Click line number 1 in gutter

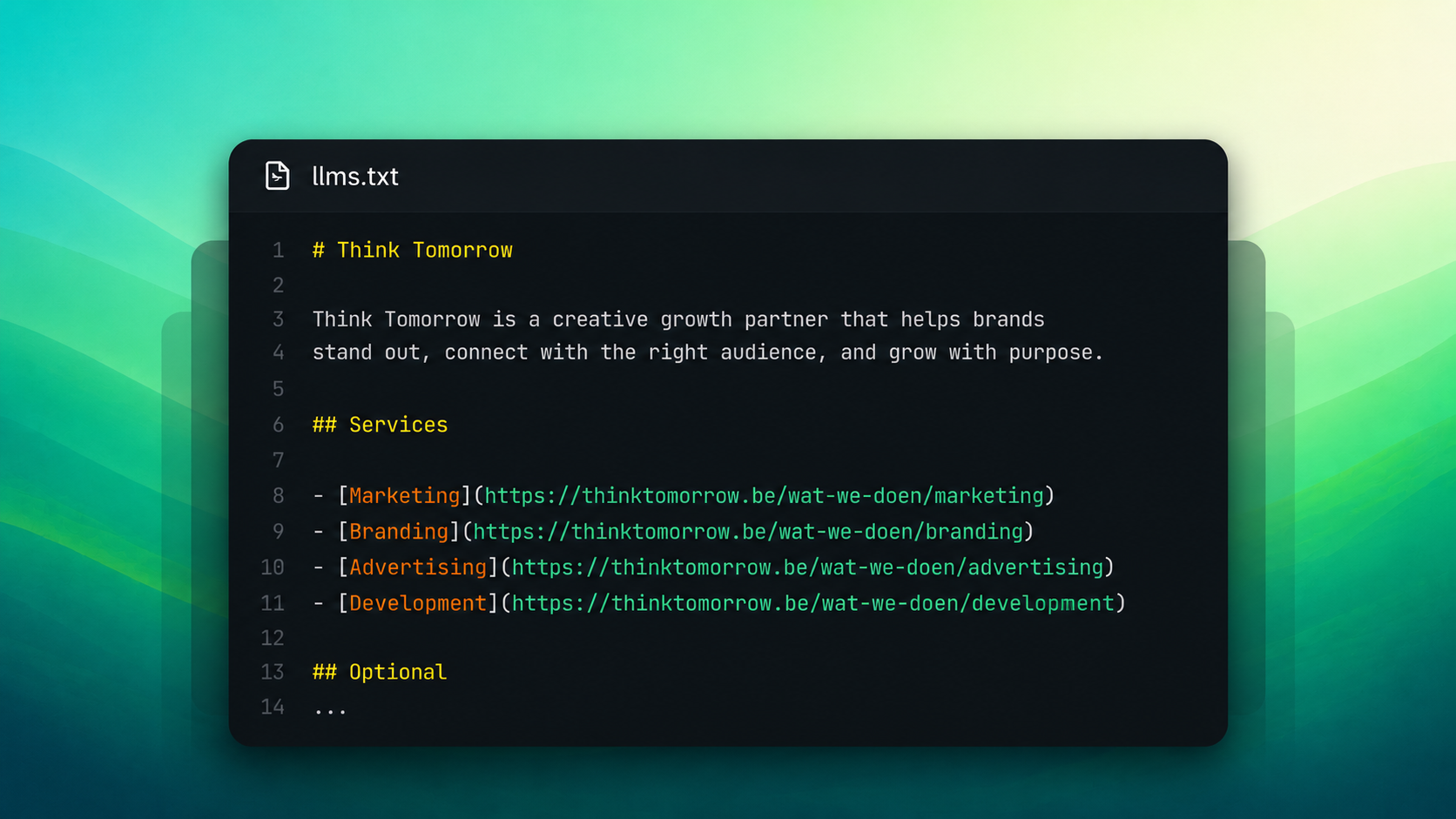(278, 251)
